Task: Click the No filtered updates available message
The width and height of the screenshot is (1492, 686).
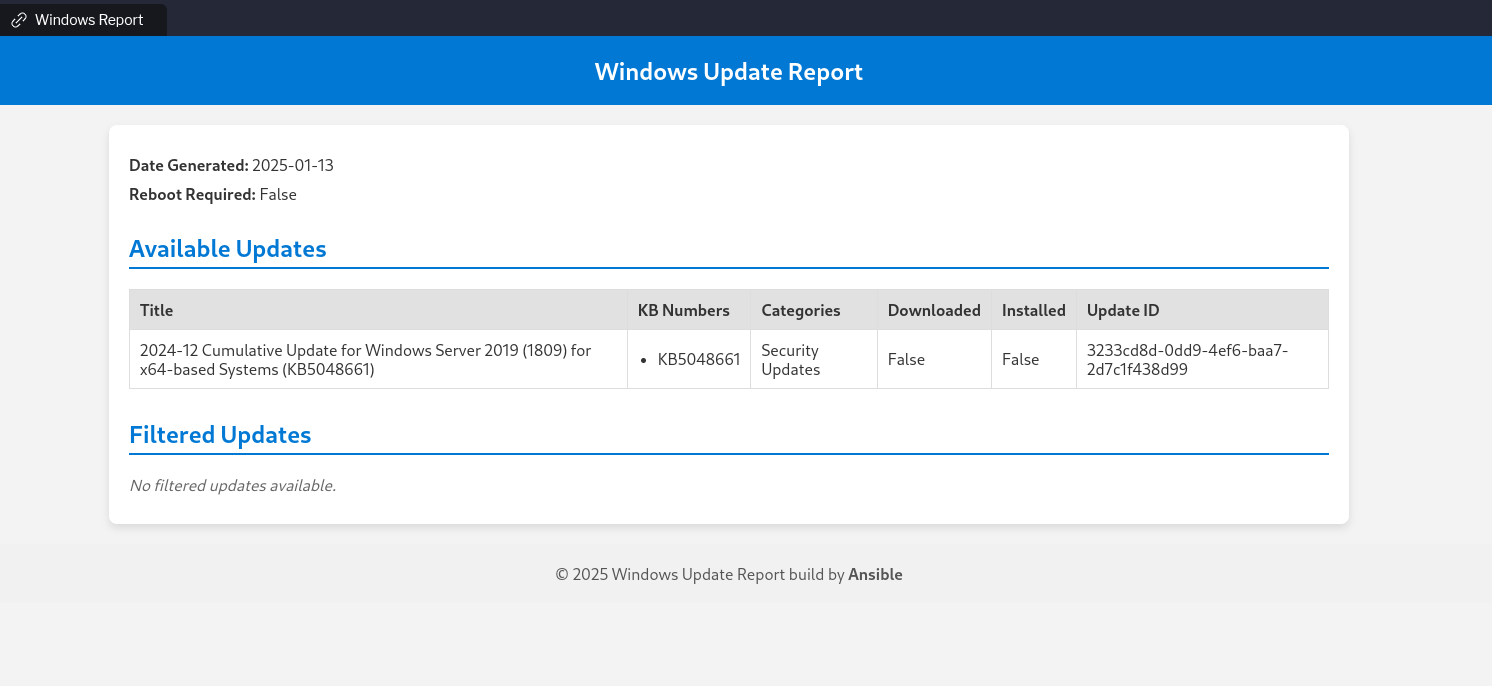Action: coord(233,486)
